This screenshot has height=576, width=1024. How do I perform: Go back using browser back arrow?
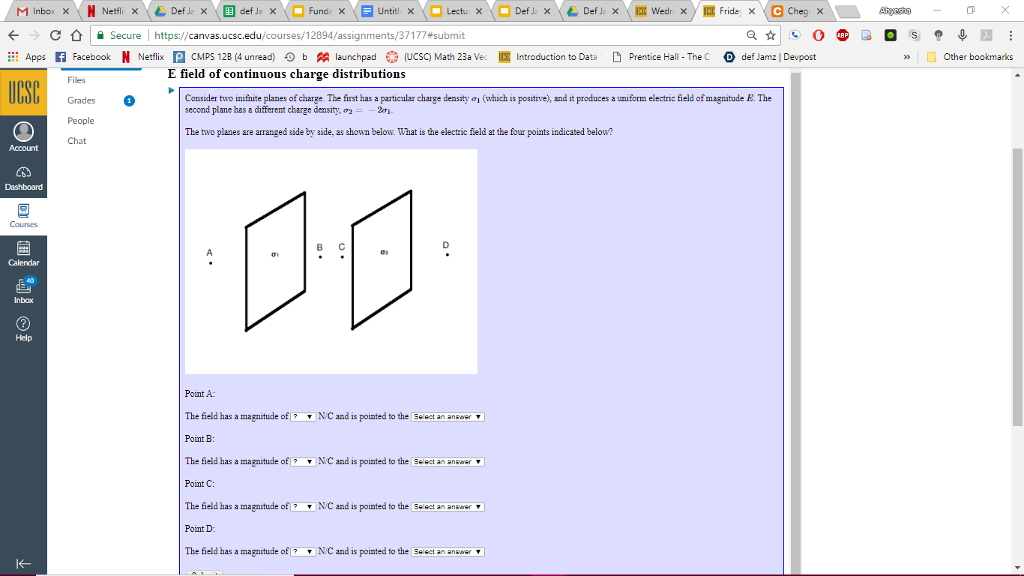pyautogui.click(x=14, y=35)
